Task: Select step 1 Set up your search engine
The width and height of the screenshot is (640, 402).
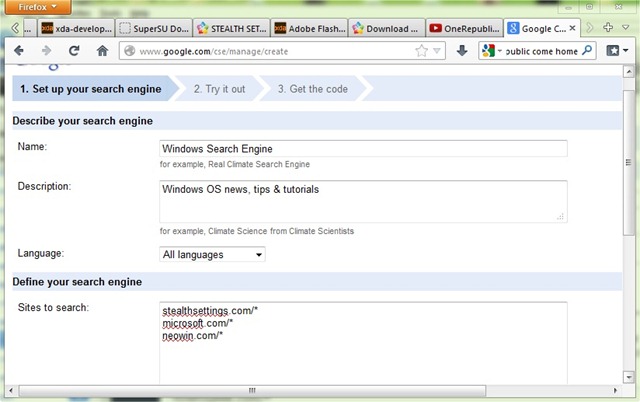Action: point(91,89)
